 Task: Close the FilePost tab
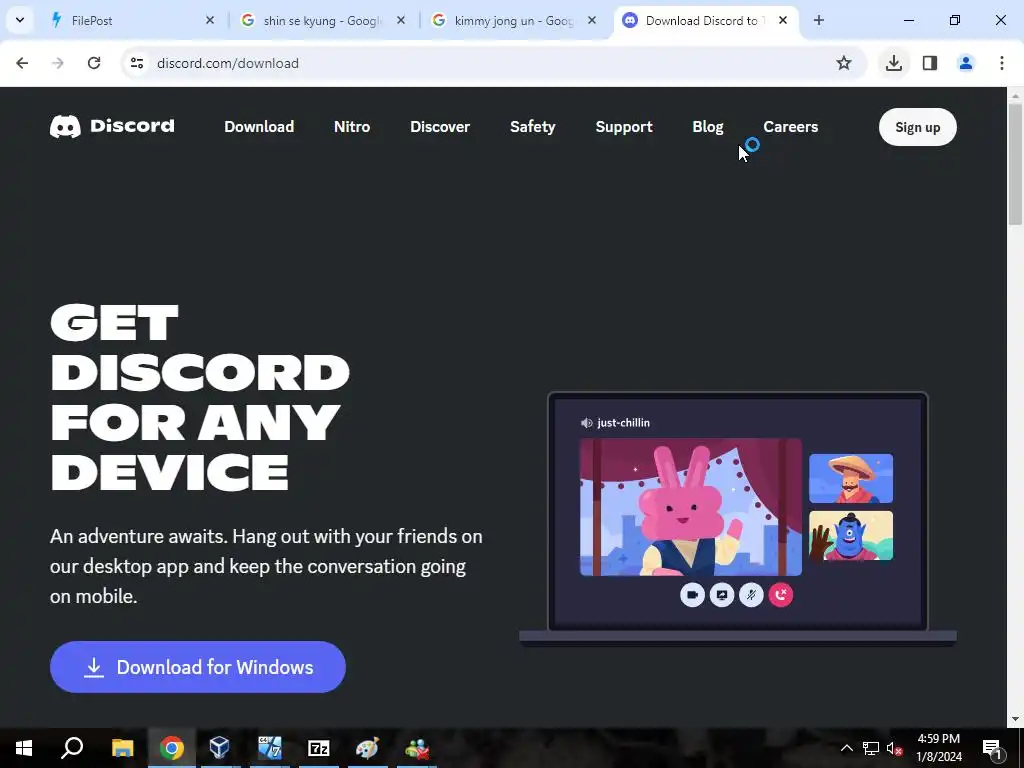click(x=210, y=21)
